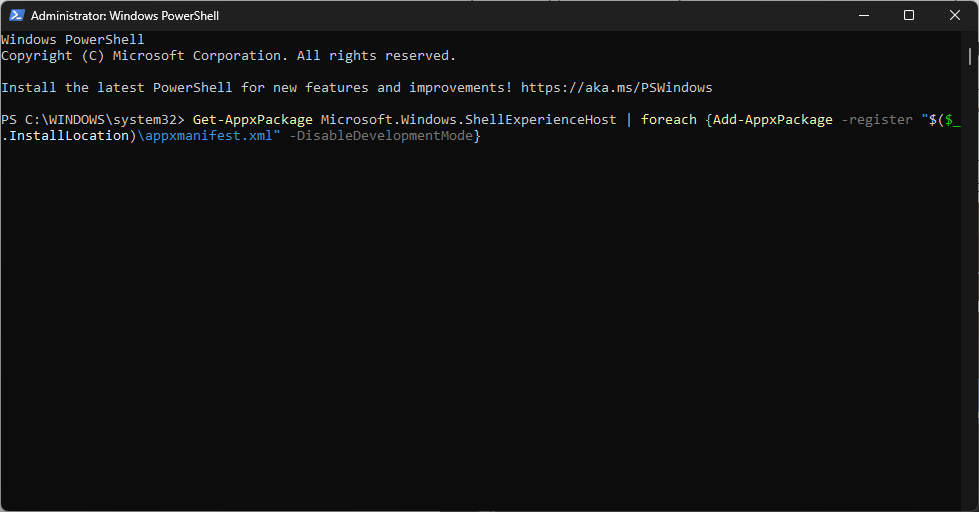The height and width of the screenshot is (512, 979).
Task: Click the Microsoft Corporation copyright line
Action: coord(228,56)
